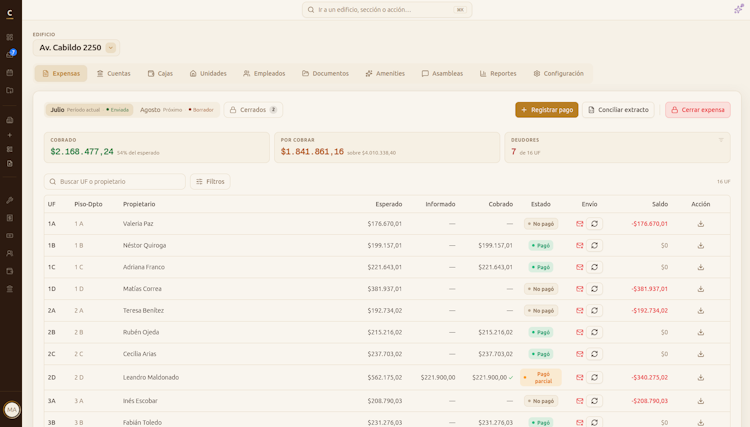The width and height of the screenshot is (750, 427).
Task: Switch to the Amenities tab
Action: point(385,74)
